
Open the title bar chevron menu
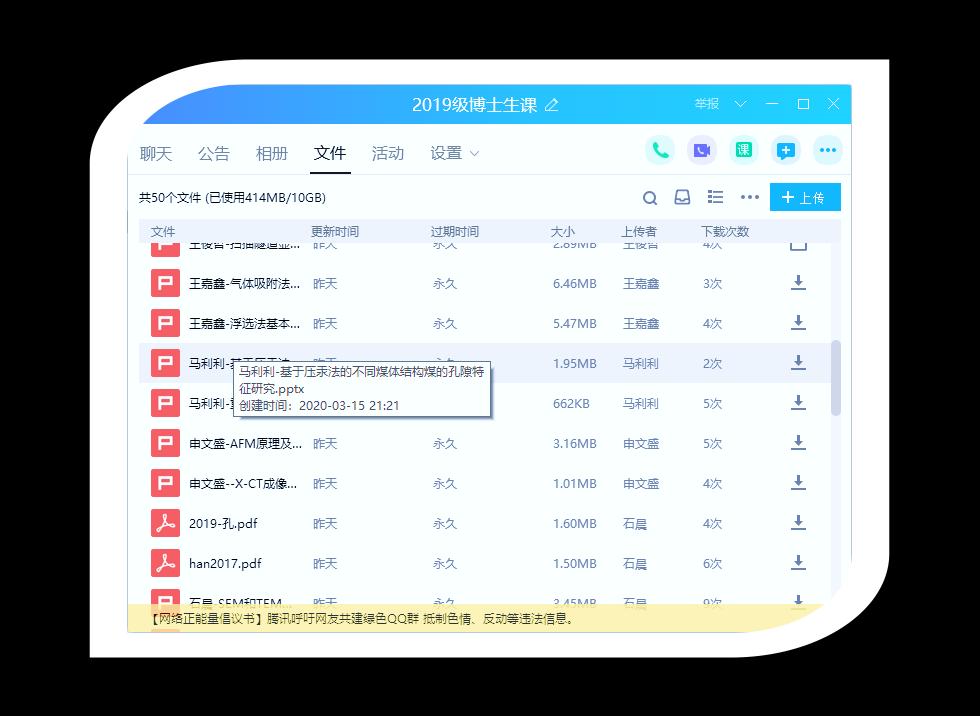(x=741, y=104)
